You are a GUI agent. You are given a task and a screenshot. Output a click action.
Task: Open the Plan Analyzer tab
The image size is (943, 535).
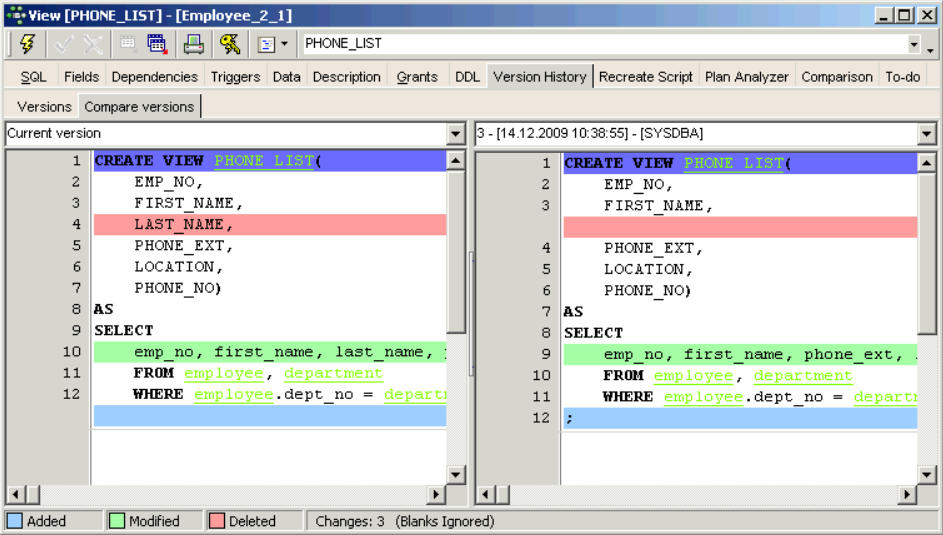pos(746,77)
